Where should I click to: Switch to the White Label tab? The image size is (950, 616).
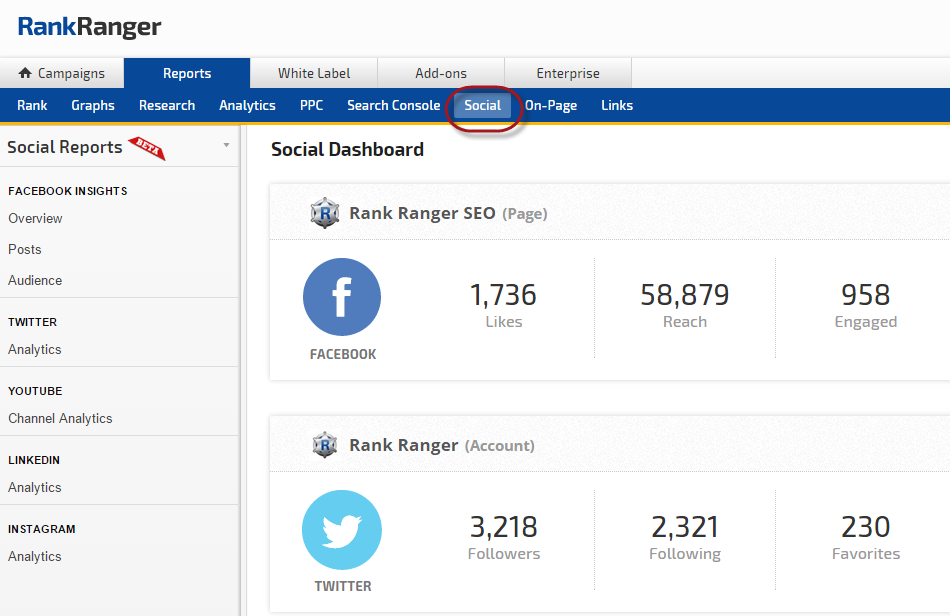click(314, 73)
